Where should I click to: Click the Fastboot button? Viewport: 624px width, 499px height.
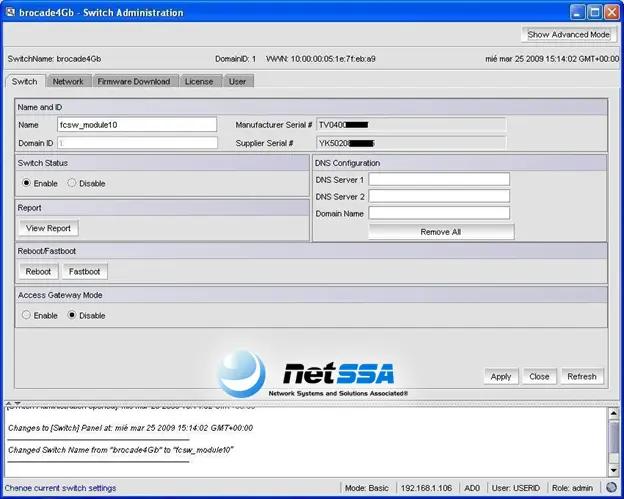(84, 271)
